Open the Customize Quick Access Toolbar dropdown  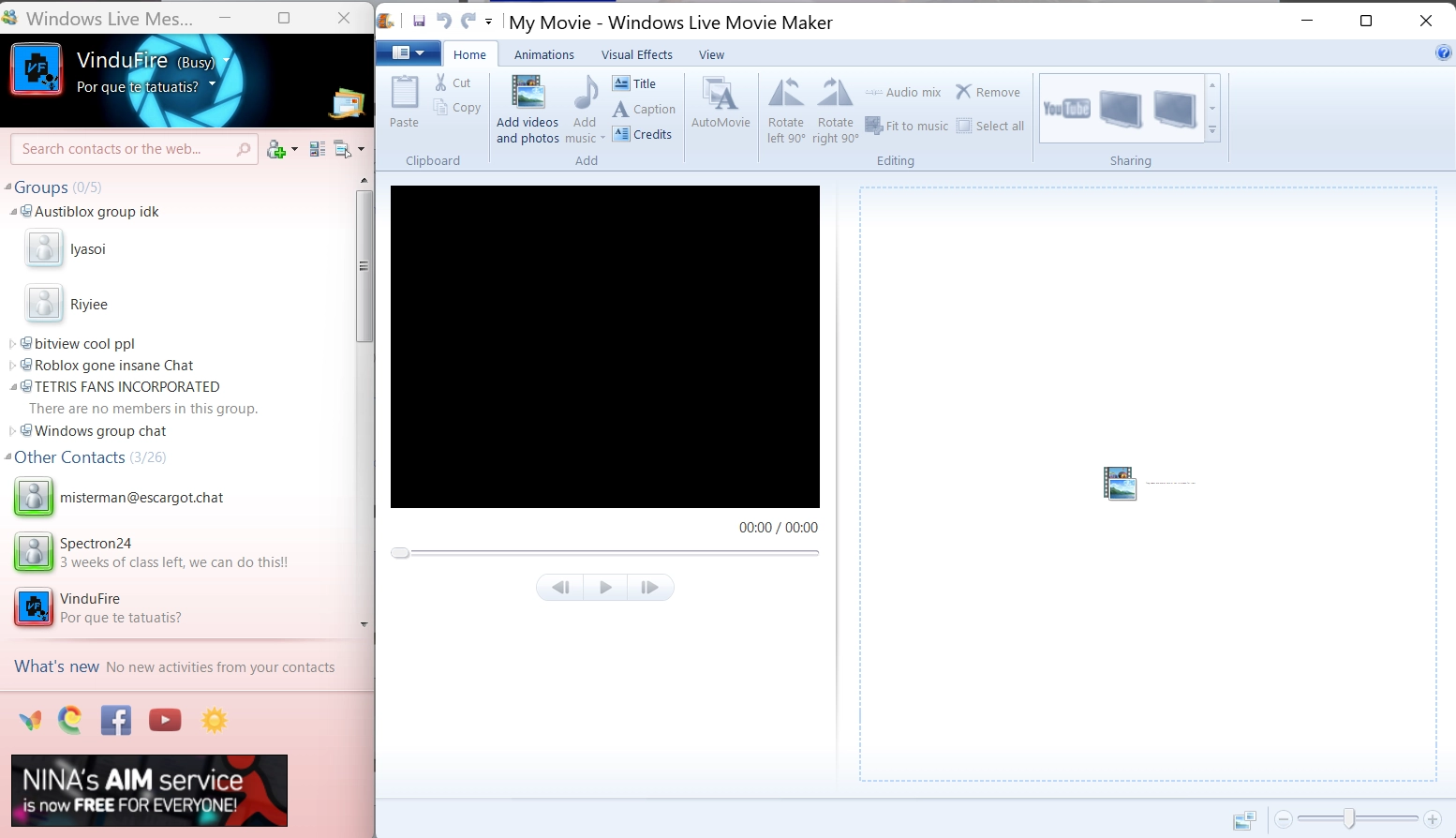click(x=488, y=22)
